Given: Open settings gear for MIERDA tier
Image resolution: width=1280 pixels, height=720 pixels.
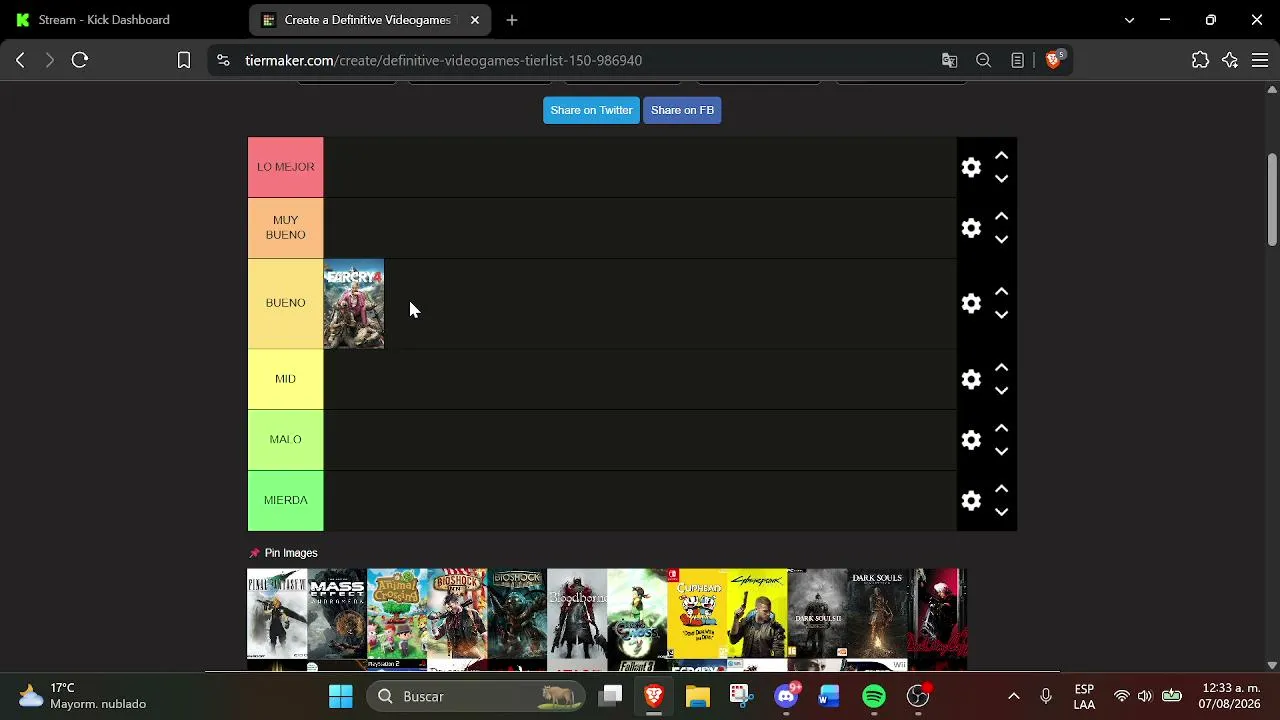Looking at the screenshot, I should click(x=971, y=500).
